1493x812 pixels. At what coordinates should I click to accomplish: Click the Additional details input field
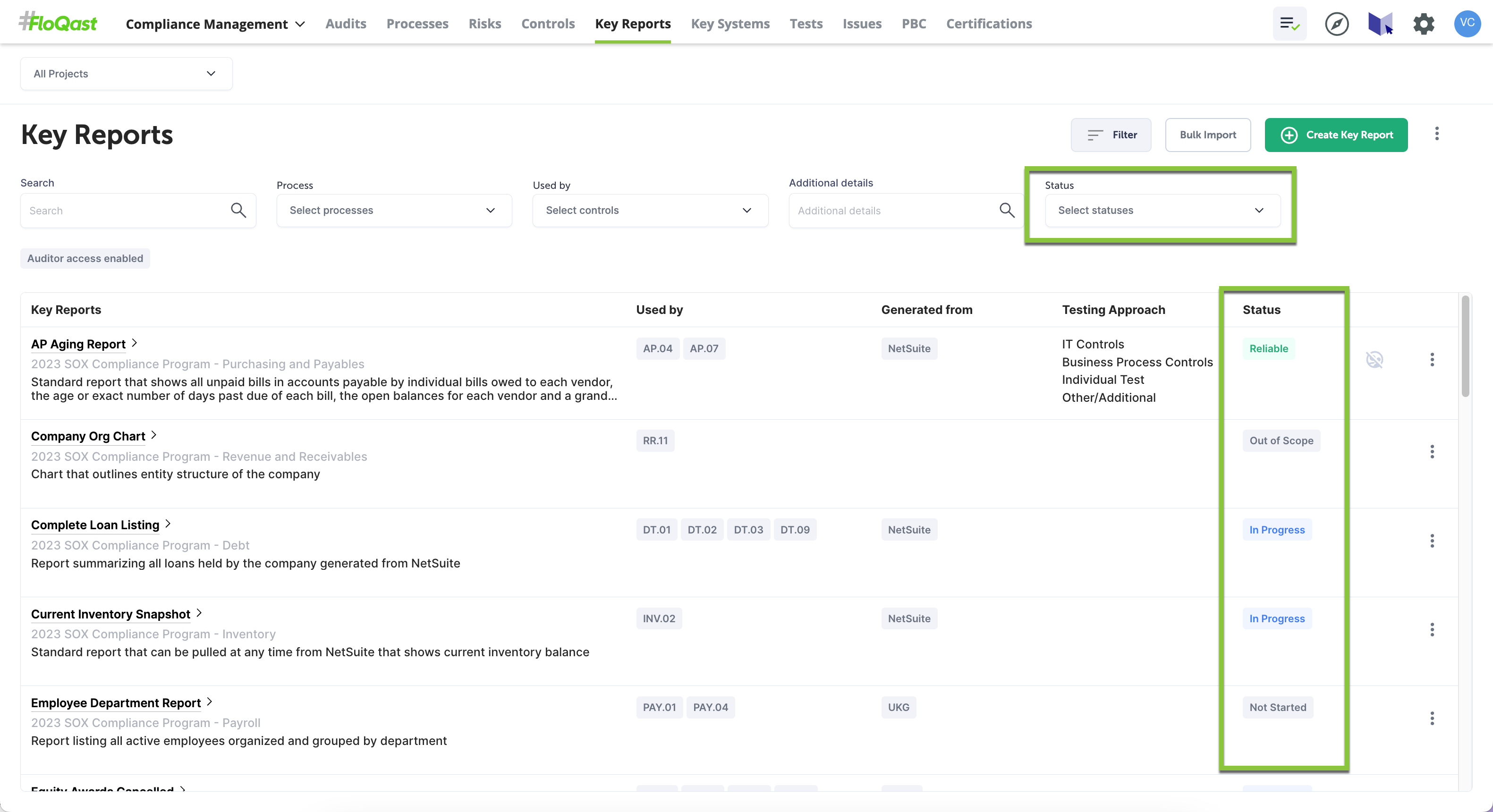(907, 211)
